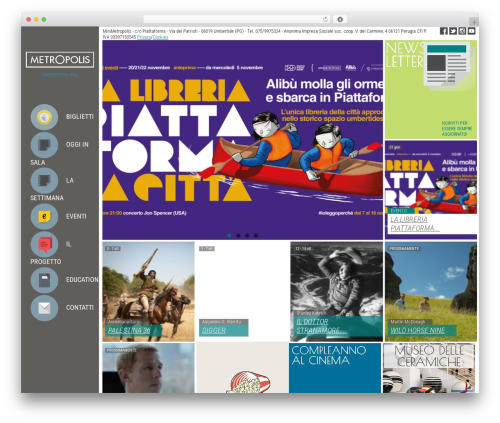Open the Museo delle Ceramiche tile
500x423 pixels.
(429, 368)
